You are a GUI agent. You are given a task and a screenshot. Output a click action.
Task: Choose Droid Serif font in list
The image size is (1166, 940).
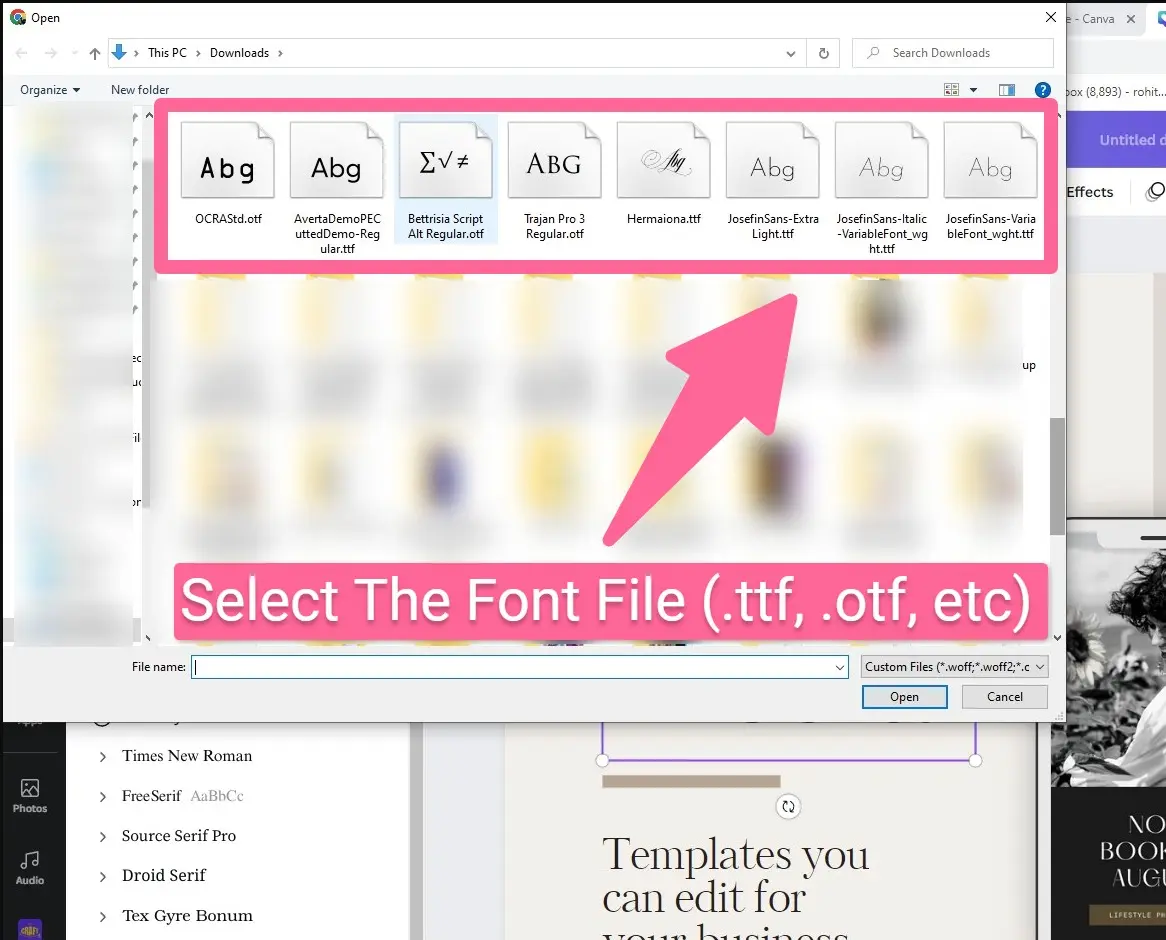pyautogui.click(x=164, y=875)
